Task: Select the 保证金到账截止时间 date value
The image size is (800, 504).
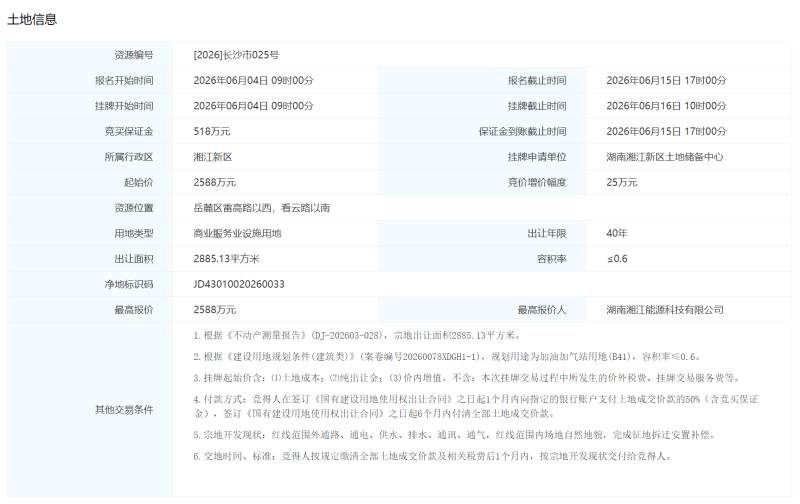Action: pyautogui.click(x=666, y=132)
